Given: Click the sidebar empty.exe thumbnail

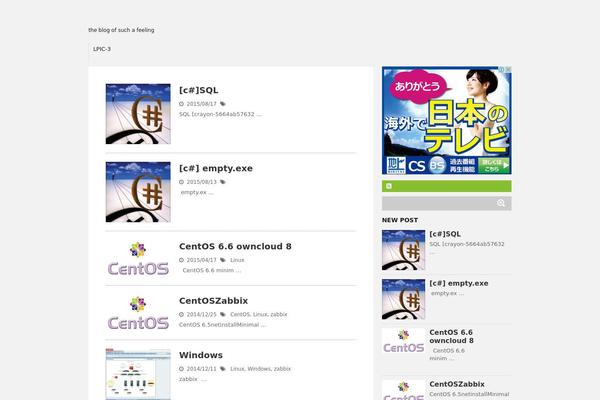Looking at the screenshot, I should point(403,299).
